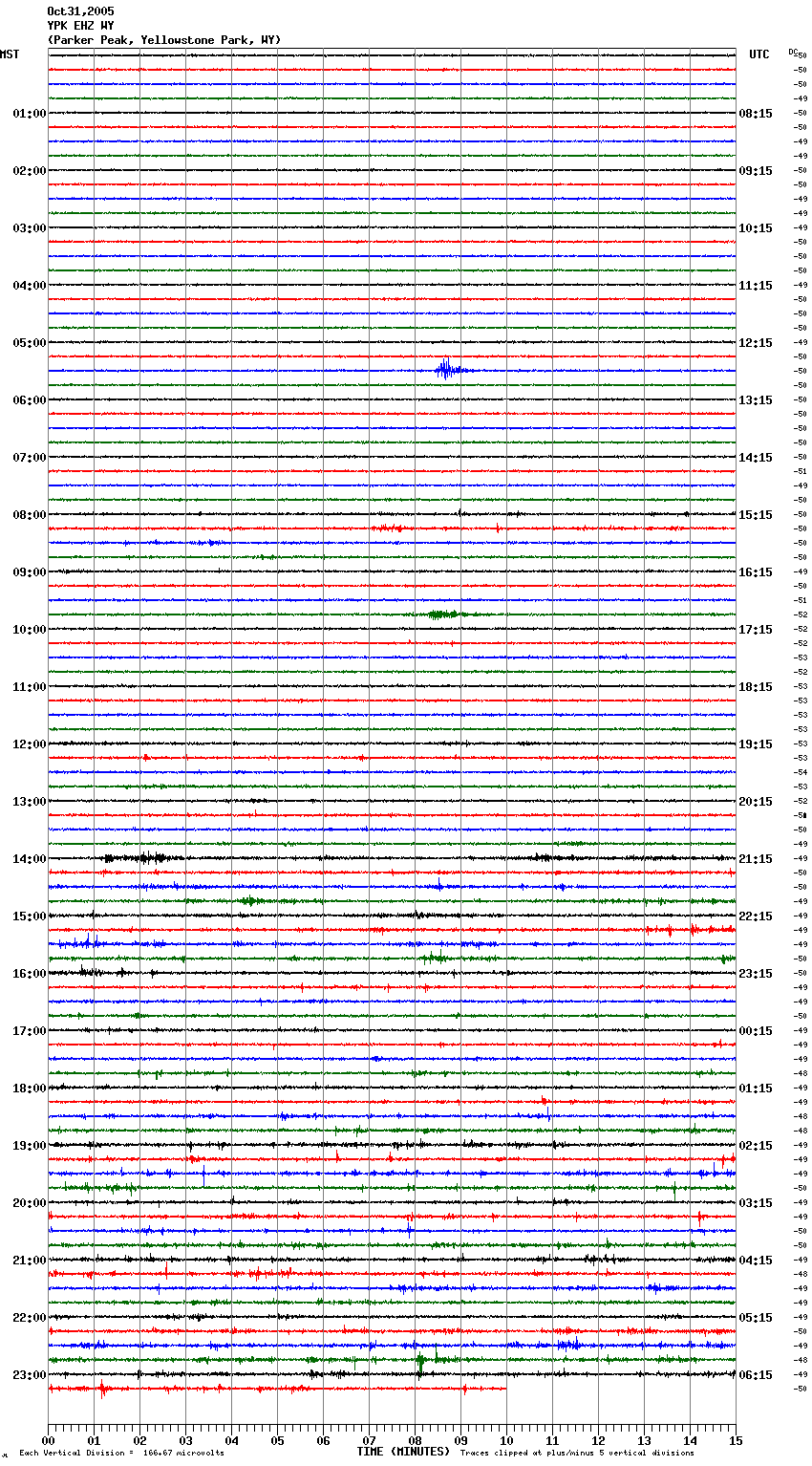Click the 03:15 UTC label

click(x=756, y=1203)
